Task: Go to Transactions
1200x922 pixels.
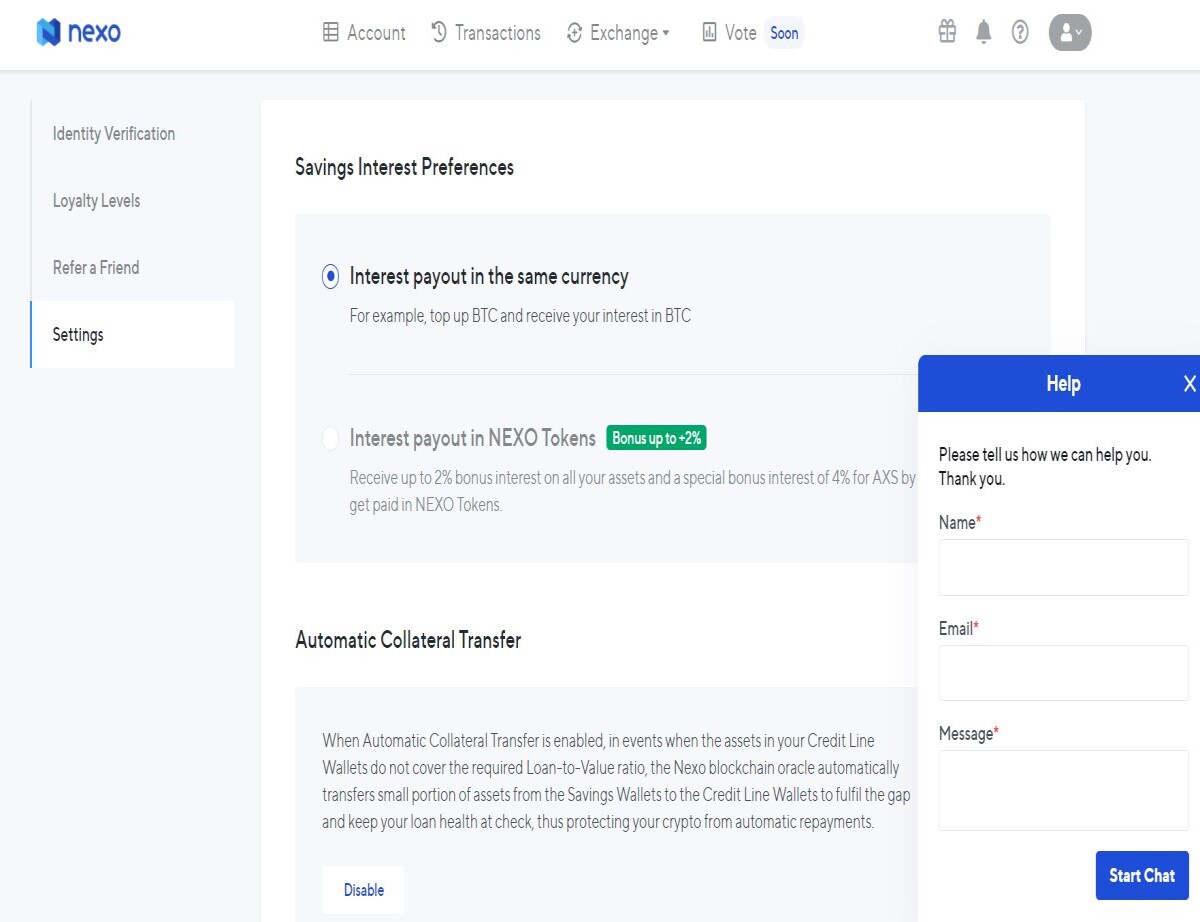Action: click(x=486, y=33)
